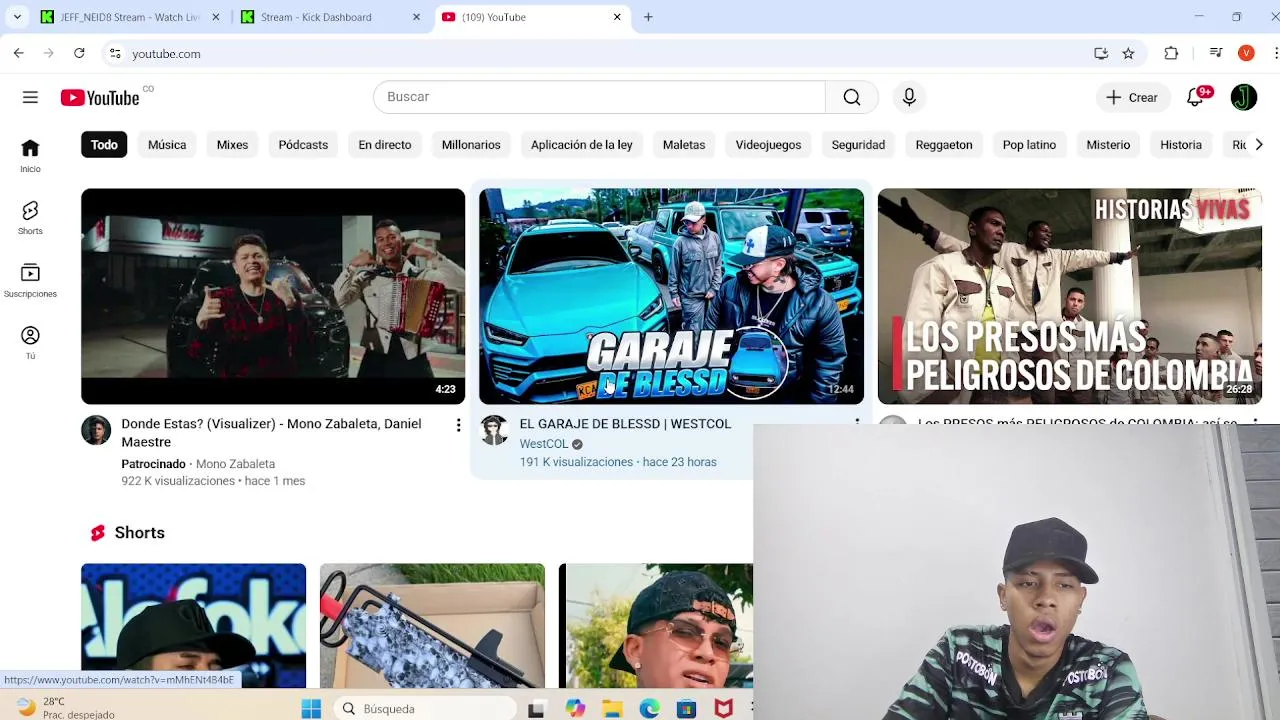Screen dimensions: 1280x720
Task: Go back with the browser back arrow
Action: tap(18, 53)
